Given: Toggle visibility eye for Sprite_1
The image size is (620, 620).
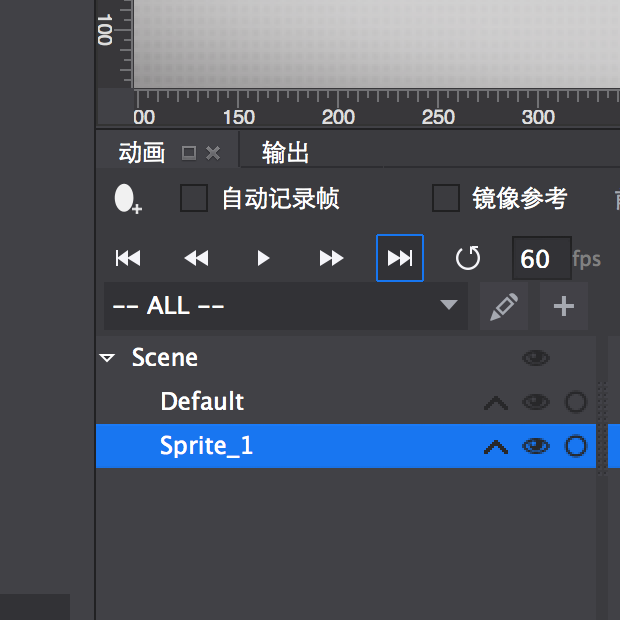Looking at the screenshot, I should pos(536,446).
